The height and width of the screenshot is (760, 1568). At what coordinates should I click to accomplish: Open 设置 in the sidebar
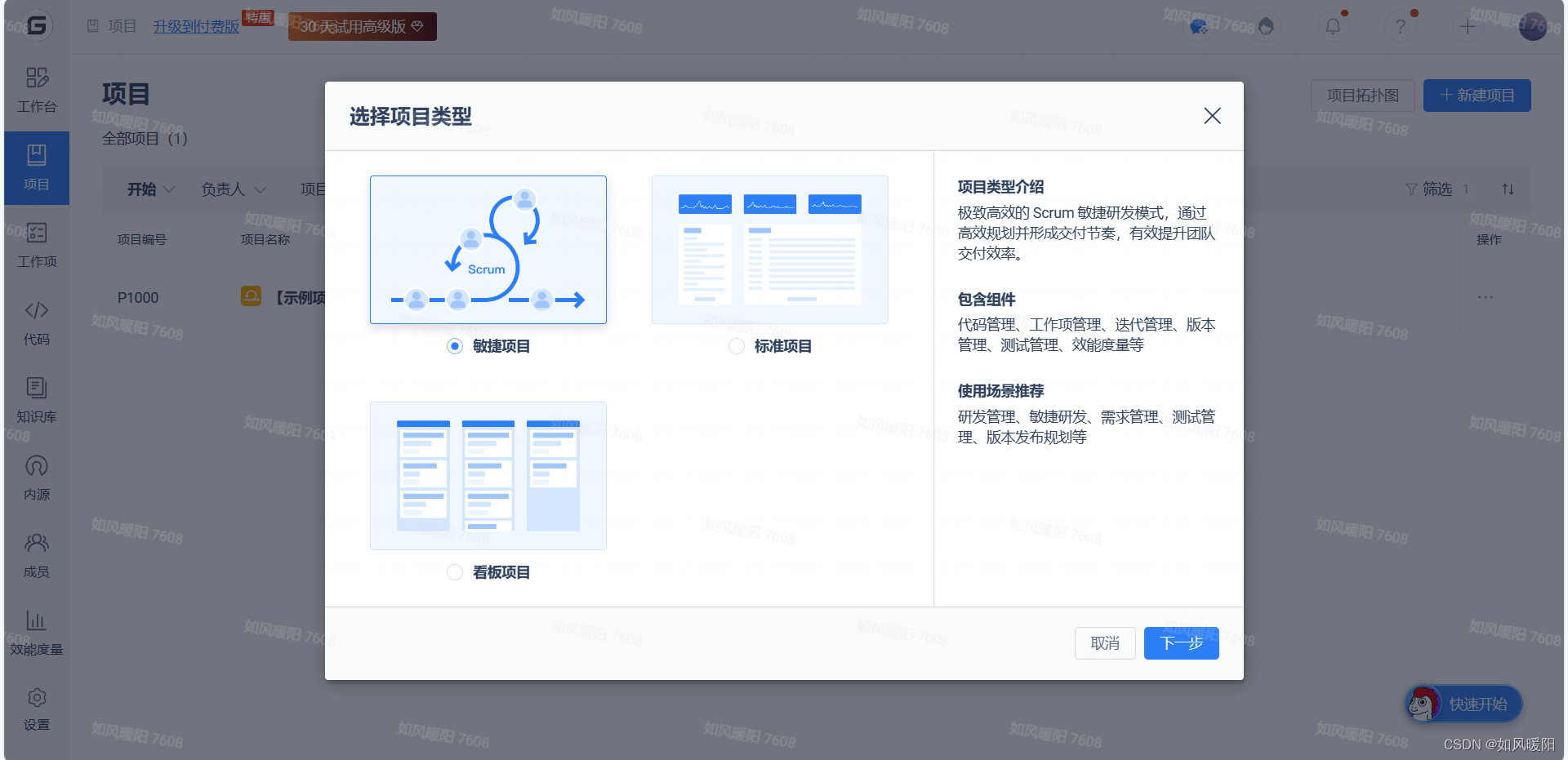[37, 709]
